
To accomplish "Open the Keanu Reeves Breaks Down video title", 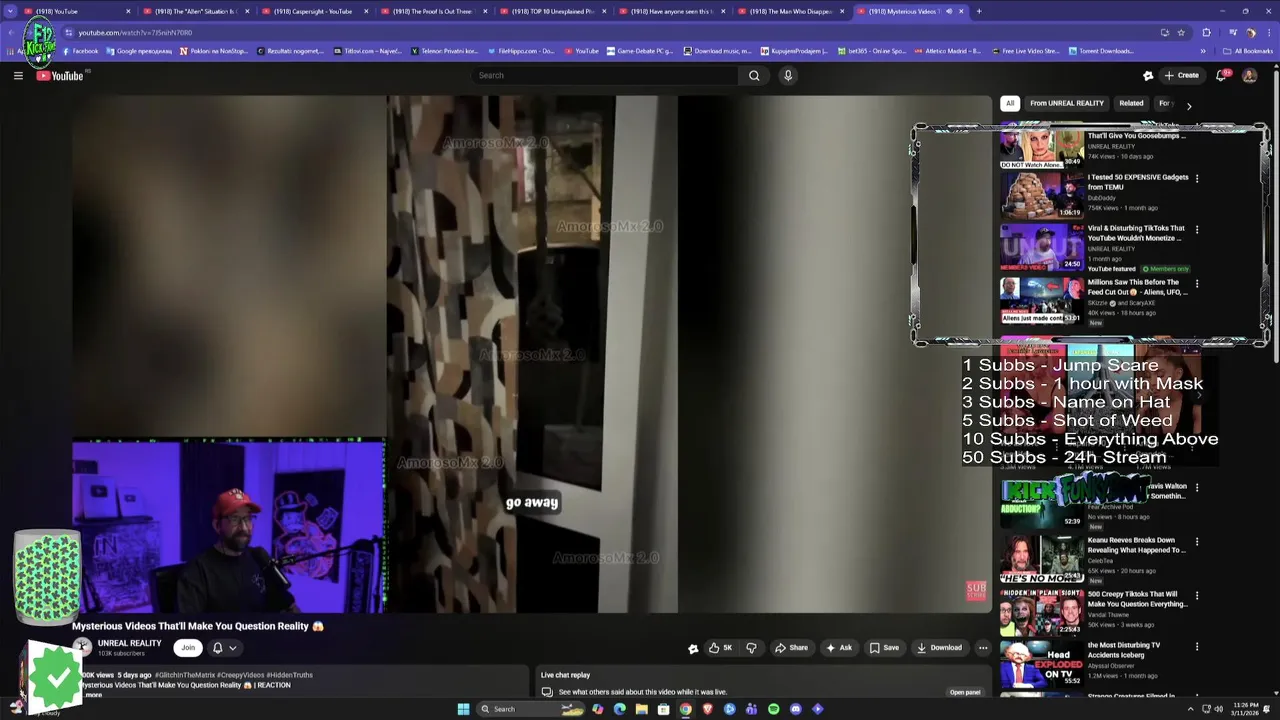I will (x=1136, y=545).
